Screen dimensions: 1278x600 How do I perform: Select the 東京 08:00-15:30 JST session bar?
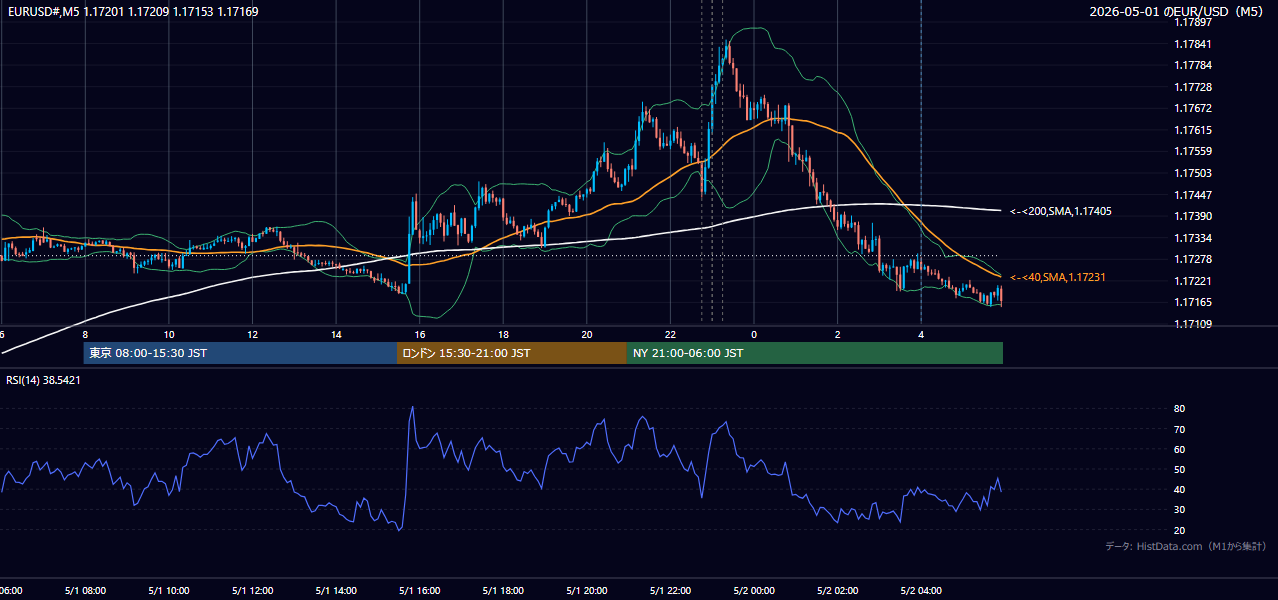click(240, 353)
